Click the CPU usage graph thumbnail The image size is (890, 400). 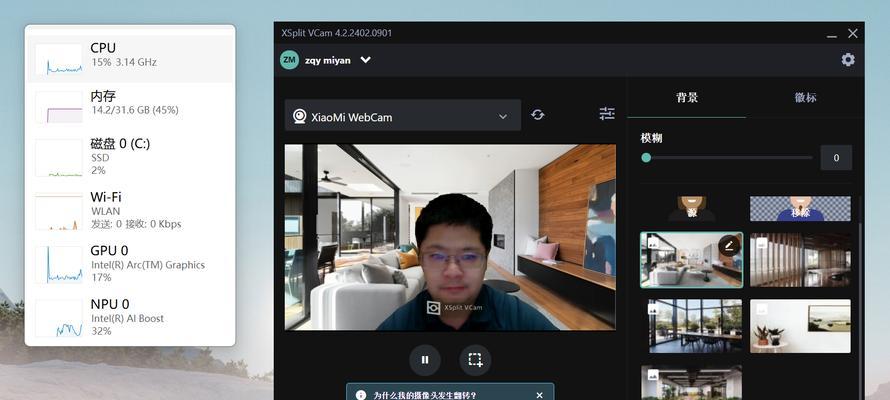pyautogui.click(x=58, y=59)
